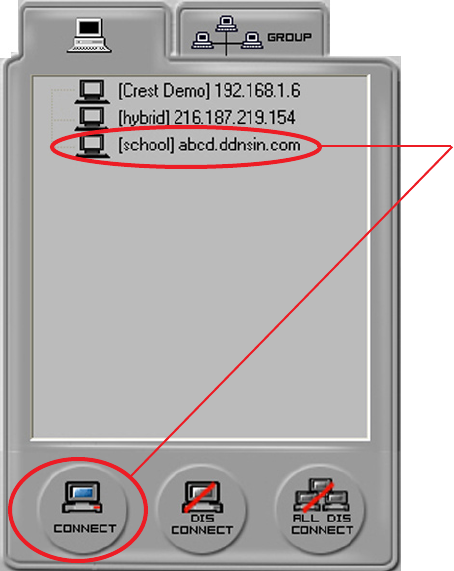Click the DIS CONNECT button label
Screen dimensions: 454x571
pyautogui.click(x=202, y=524)
